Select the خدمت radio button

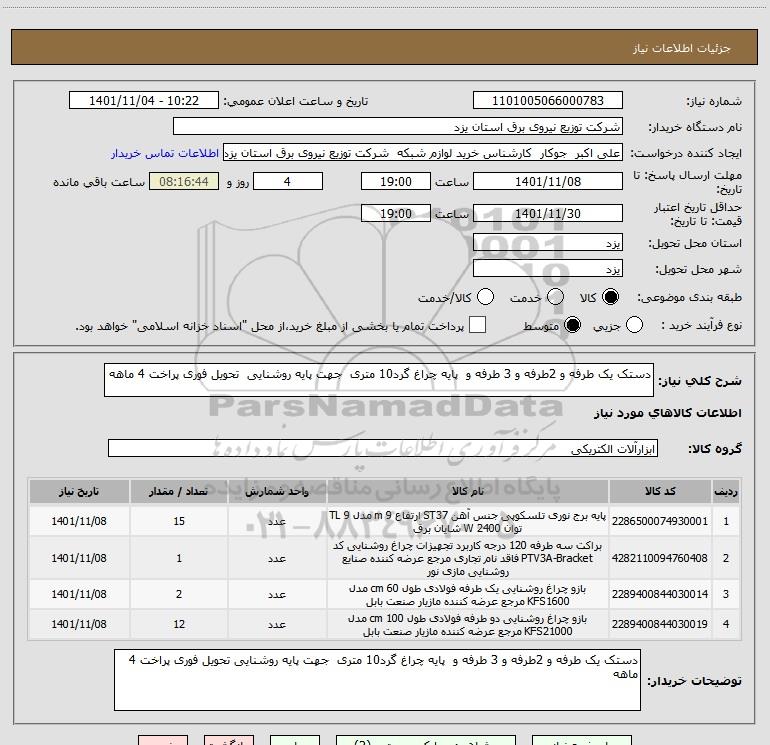click(555, 297)
